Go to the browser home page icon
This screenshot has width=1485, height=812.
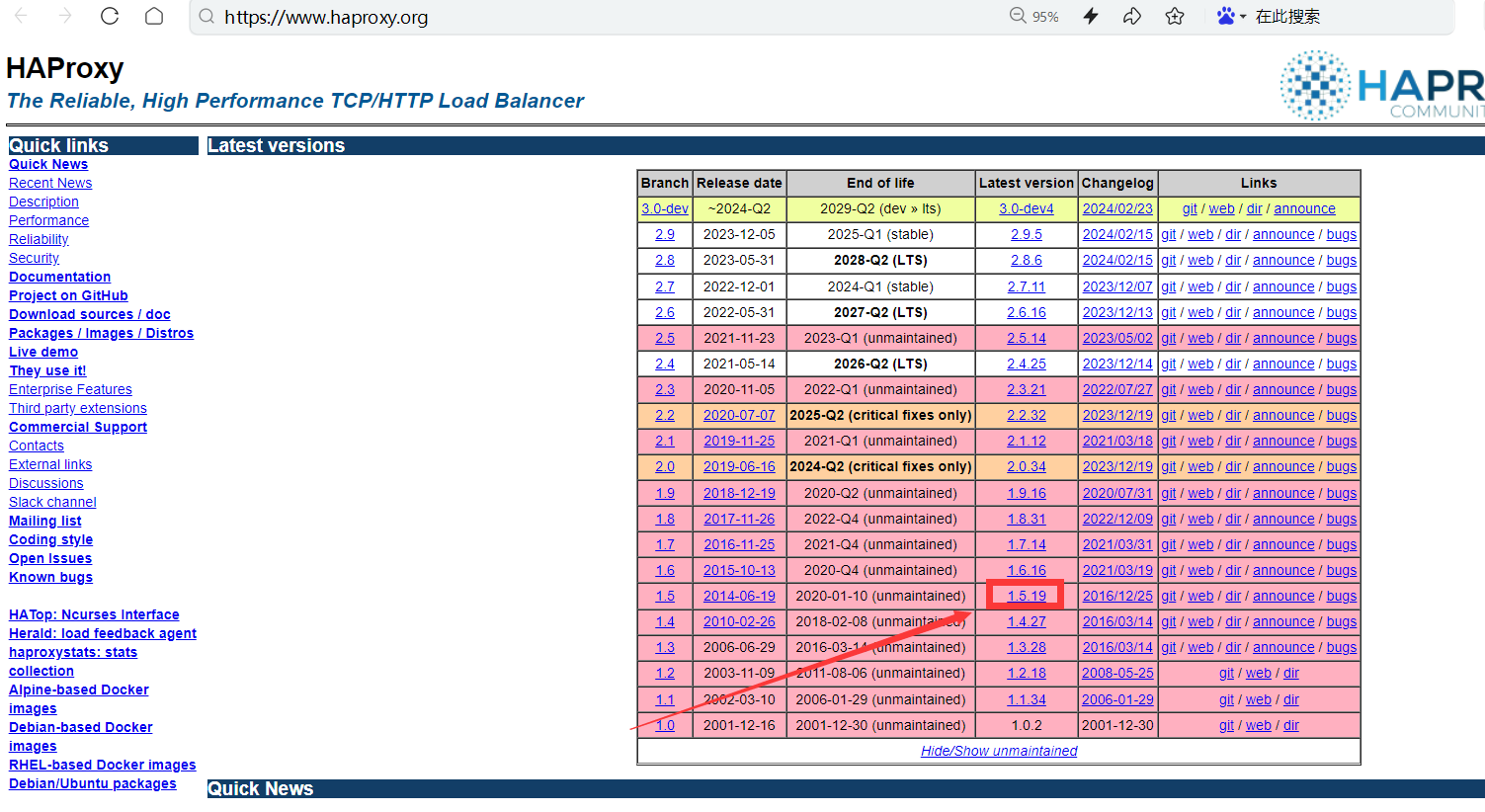click(154, 16)
